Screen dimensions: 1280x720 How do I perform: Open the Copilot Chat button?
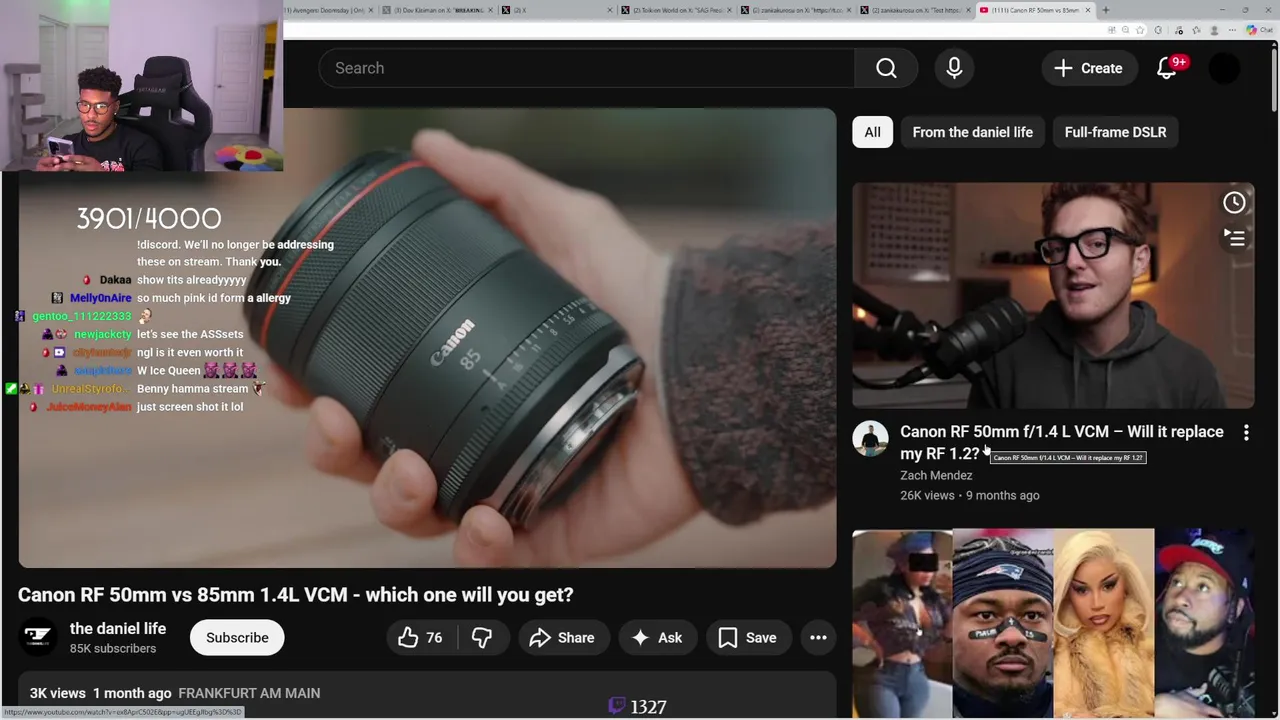[x=1262, y=30]
